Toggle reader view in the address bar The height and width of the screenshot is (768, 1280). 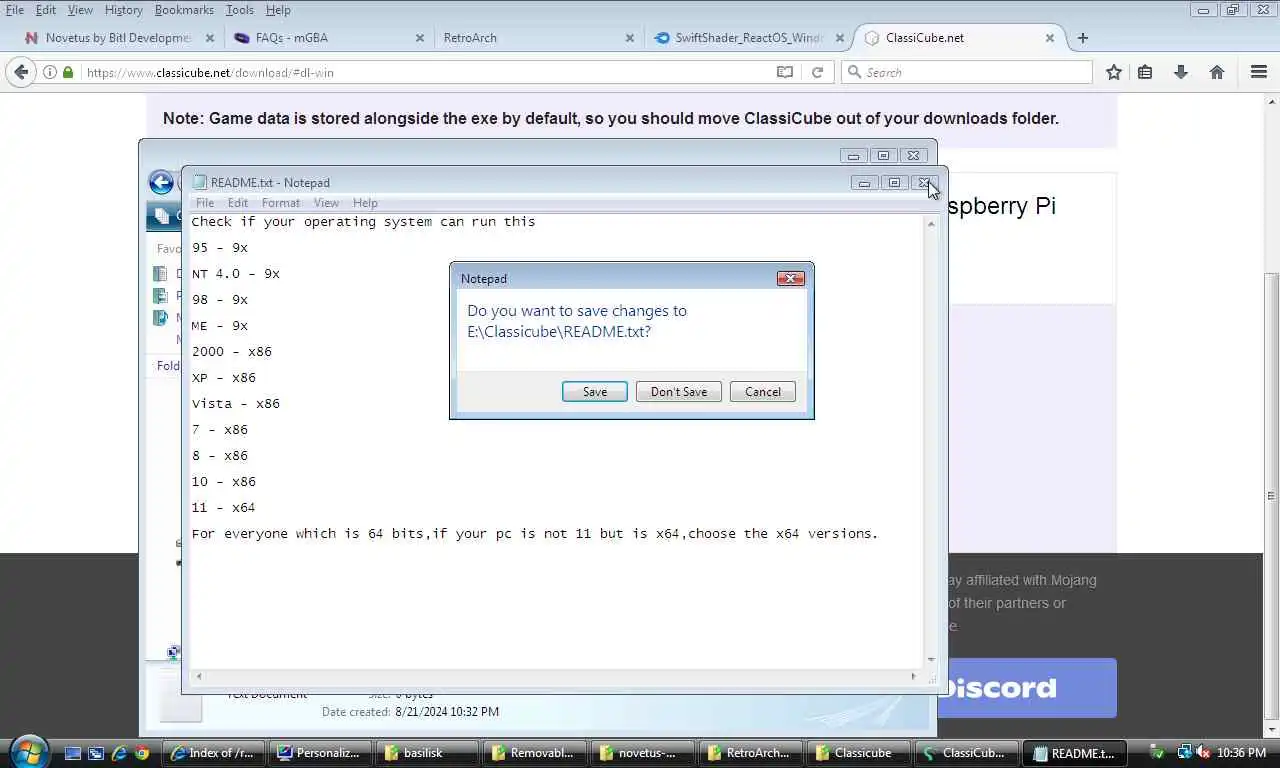point(785,72)
